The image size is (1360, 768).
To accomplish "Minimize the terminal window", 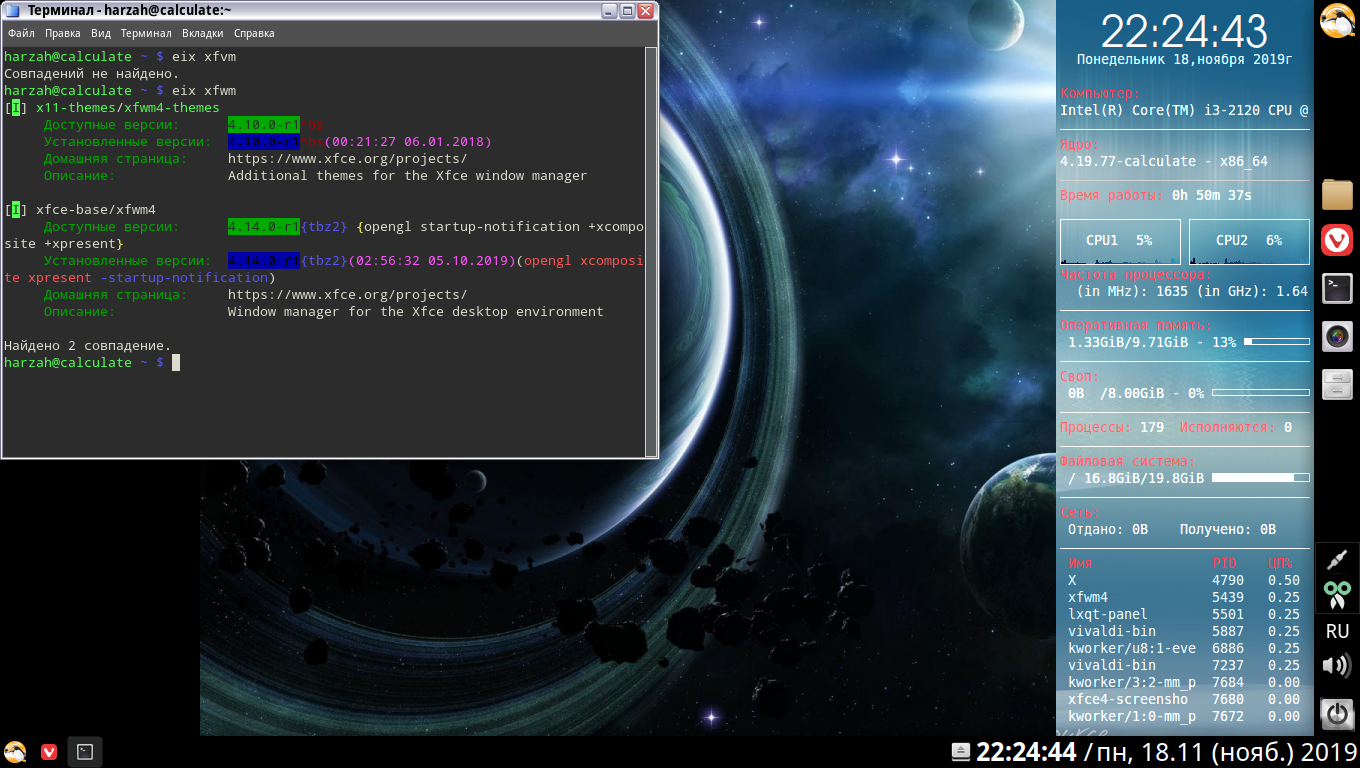I will click(x=608, y=12).
